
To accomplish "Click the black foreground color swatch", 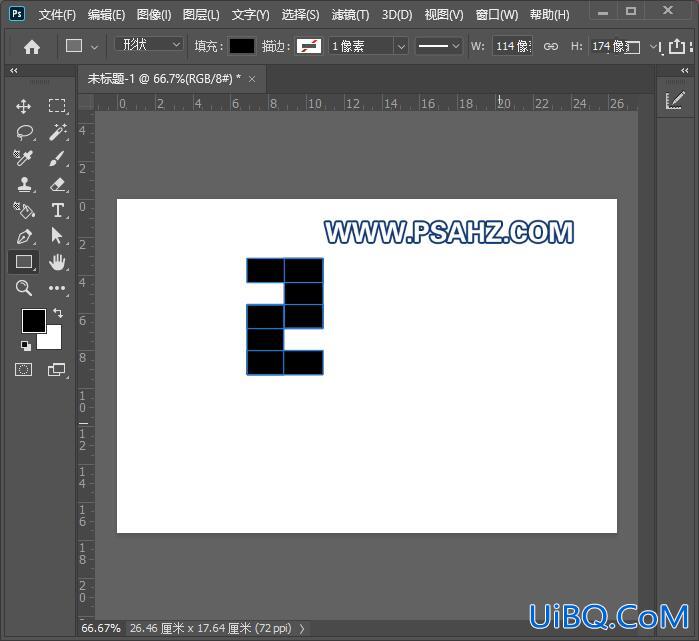I will [33, 320].
